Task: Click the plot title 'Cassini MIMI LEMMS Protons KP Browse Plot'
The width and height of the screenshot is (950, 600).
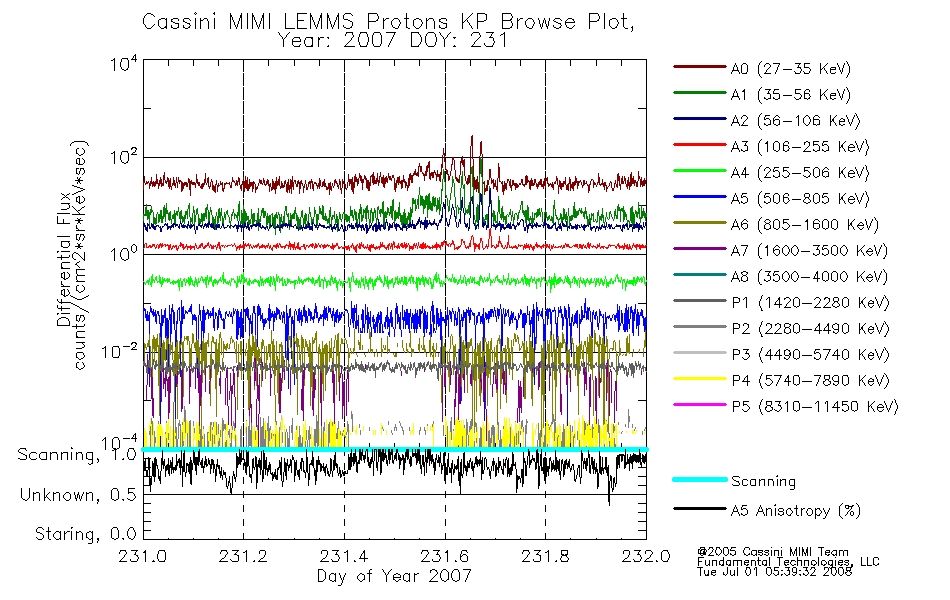Action: 388,22
